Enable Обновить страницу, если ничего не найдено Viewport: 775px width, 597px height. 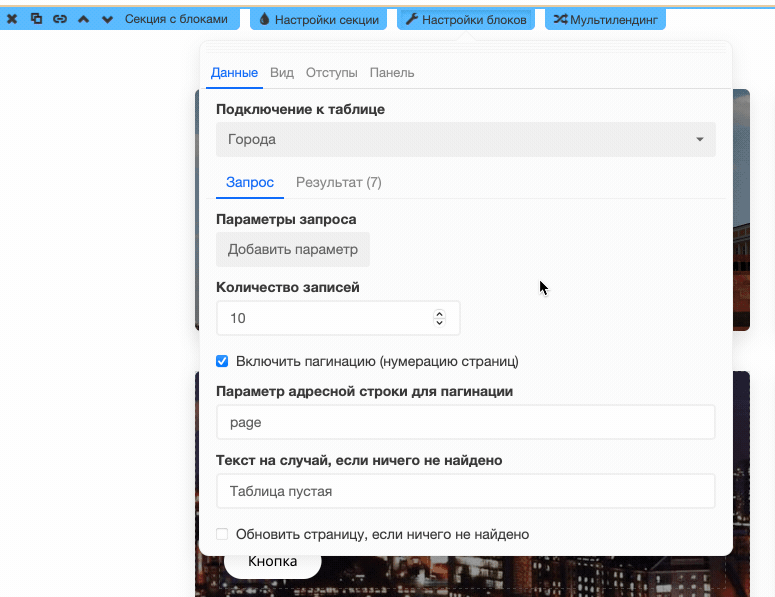pyautogui.click(x=222, y=534)
